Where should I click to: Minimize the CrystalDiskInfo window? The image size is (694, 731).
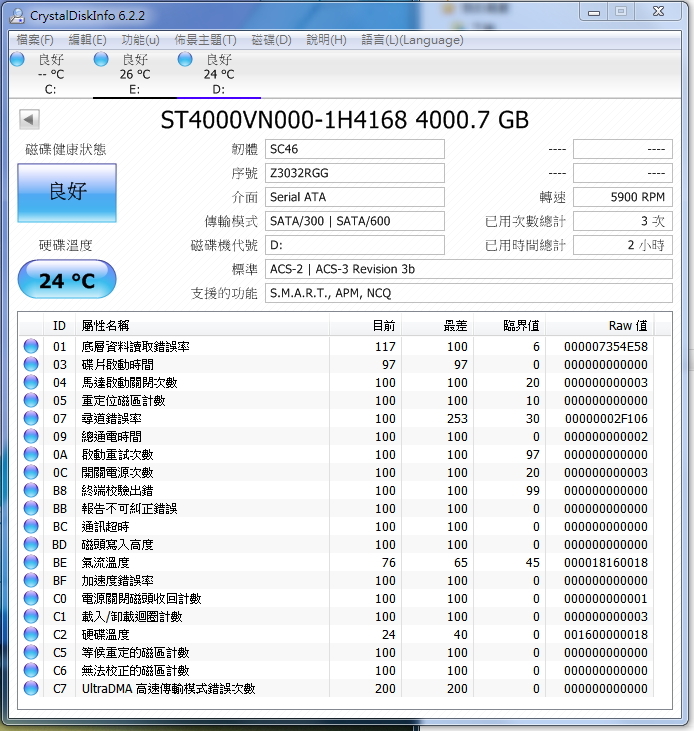[594, 12]
